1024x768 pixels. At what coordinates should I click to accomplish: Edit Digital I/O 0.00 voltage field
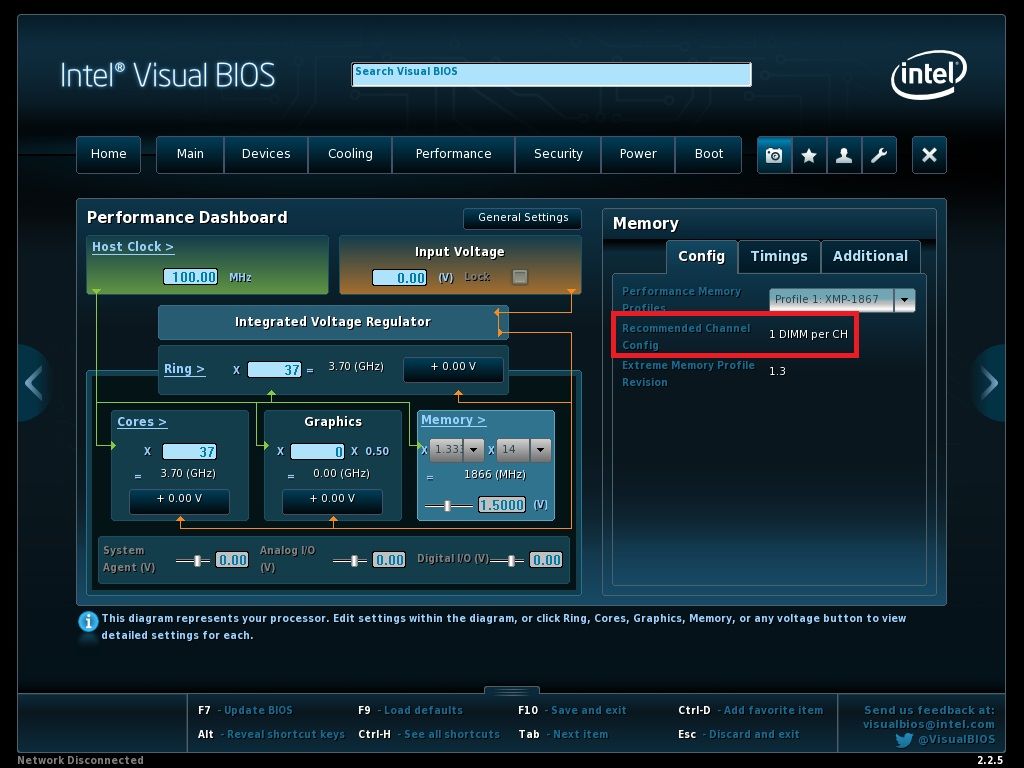coord(546,560)
